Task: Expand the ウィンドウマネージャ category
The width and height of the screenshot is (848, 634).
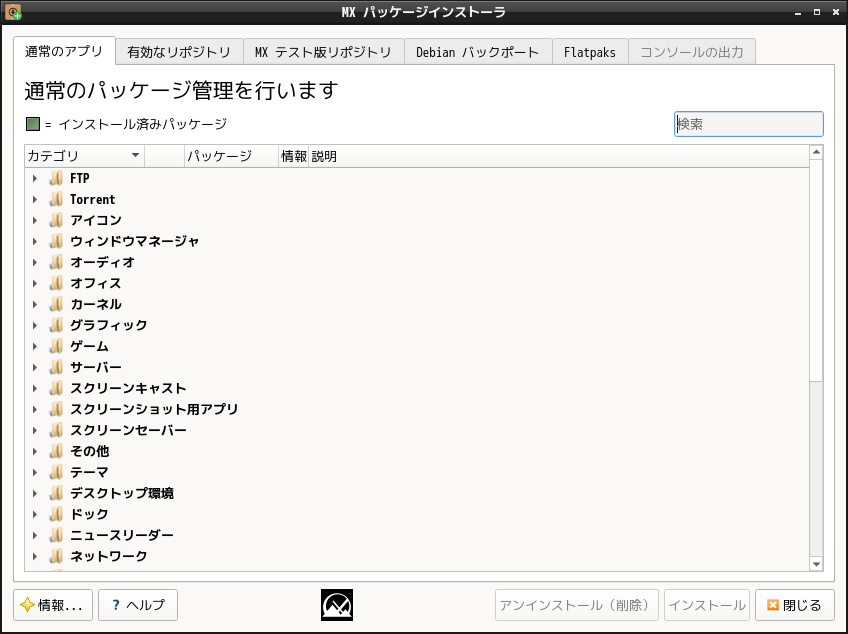Action: [35, 241]
